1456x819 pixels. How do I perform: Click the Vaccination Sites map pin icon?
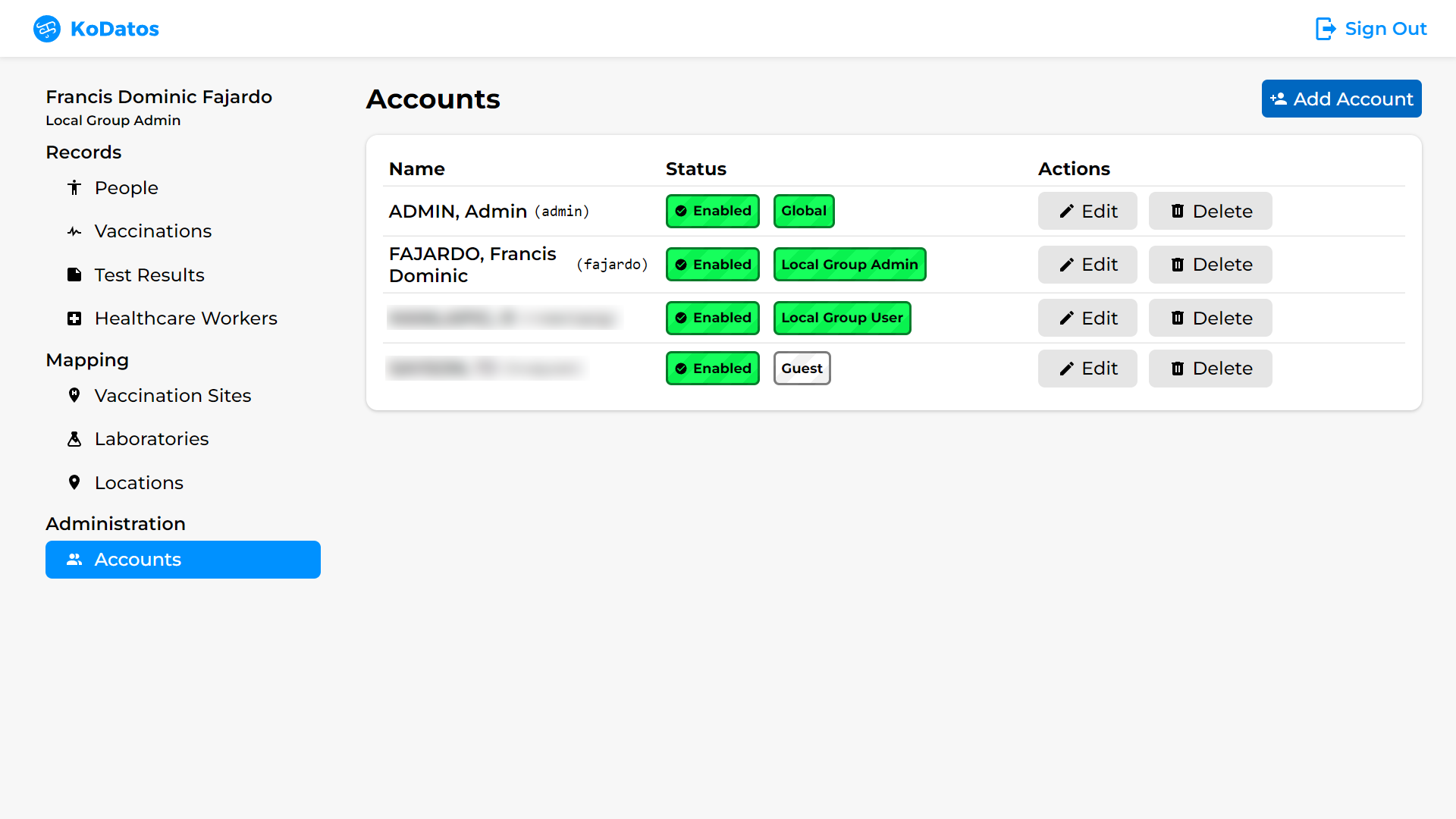coord(74,395)
